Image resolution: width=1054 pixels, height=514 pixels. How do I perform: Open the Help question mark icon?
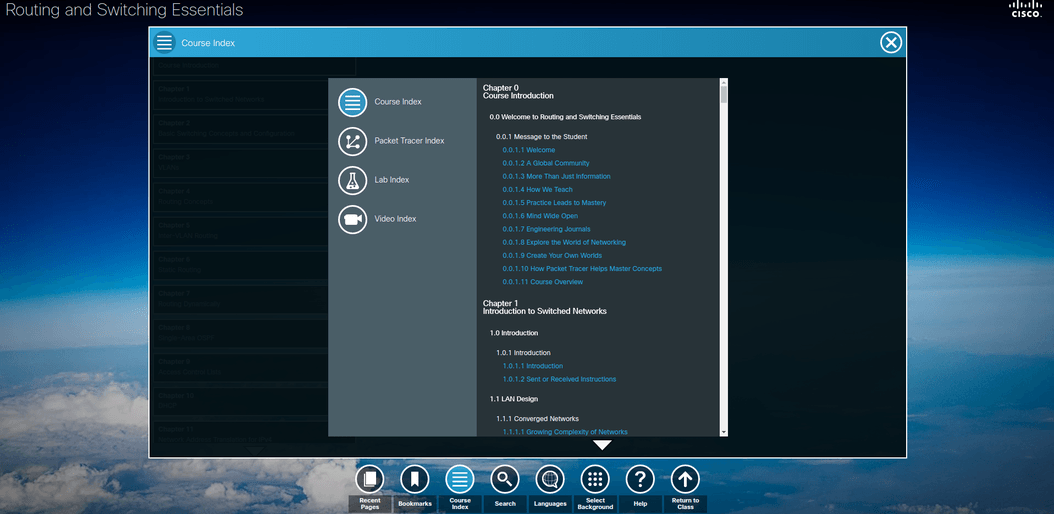[640, 480]
